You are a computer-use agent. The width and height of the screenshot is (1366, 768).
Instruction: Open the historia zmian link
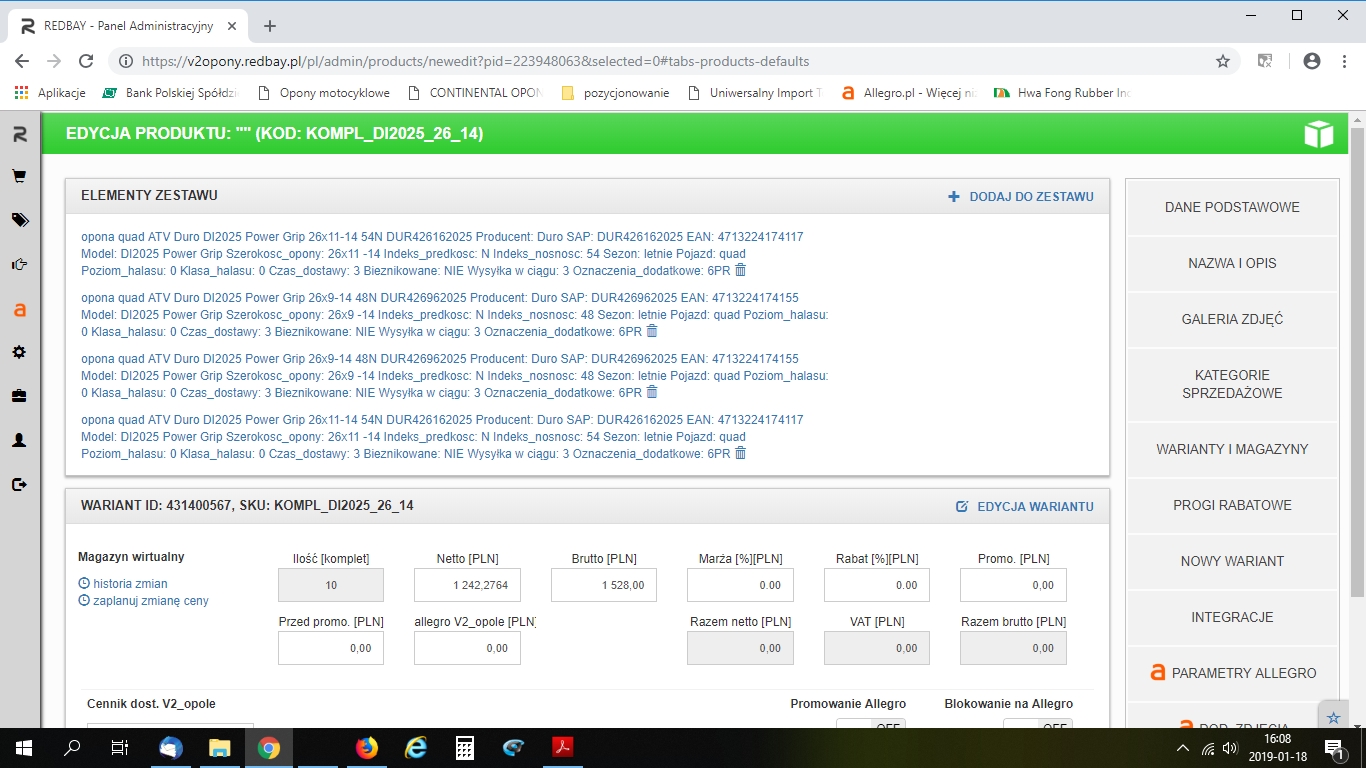(x=130, y=584)
